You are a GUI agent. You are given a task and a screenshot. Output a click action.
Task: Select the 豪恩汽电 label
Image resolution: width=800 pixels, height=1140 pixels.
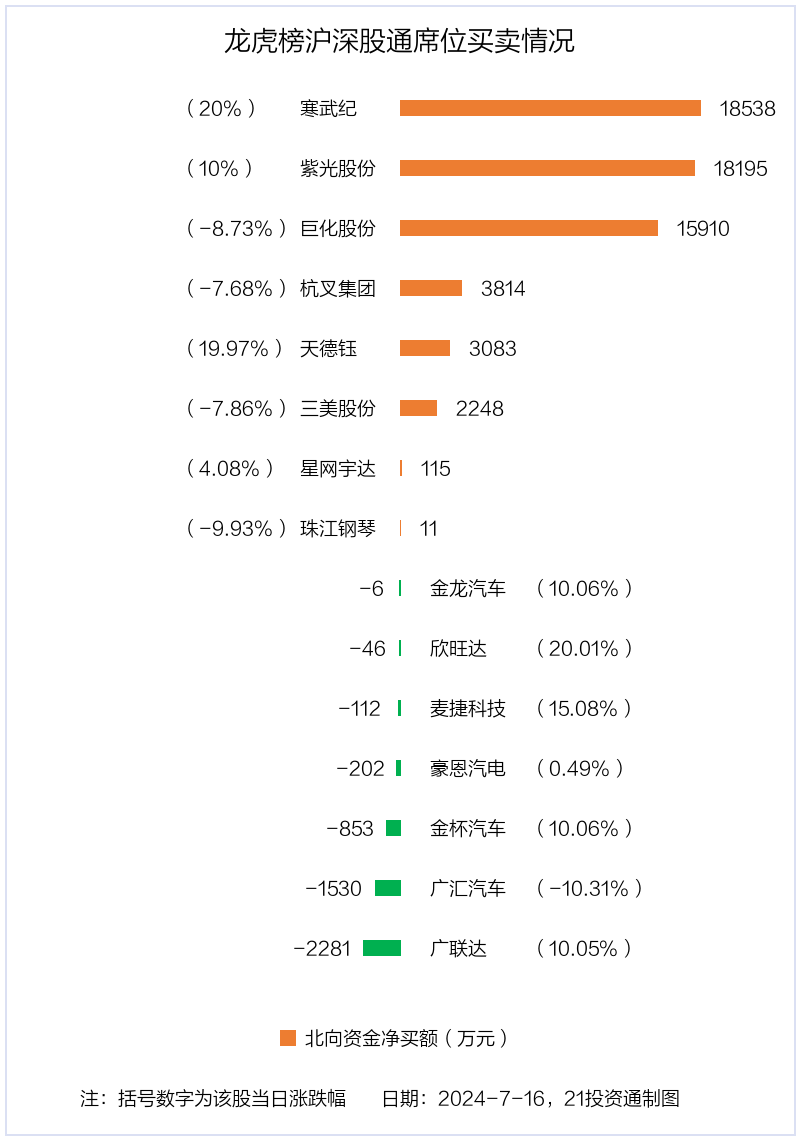click(468, 768)
